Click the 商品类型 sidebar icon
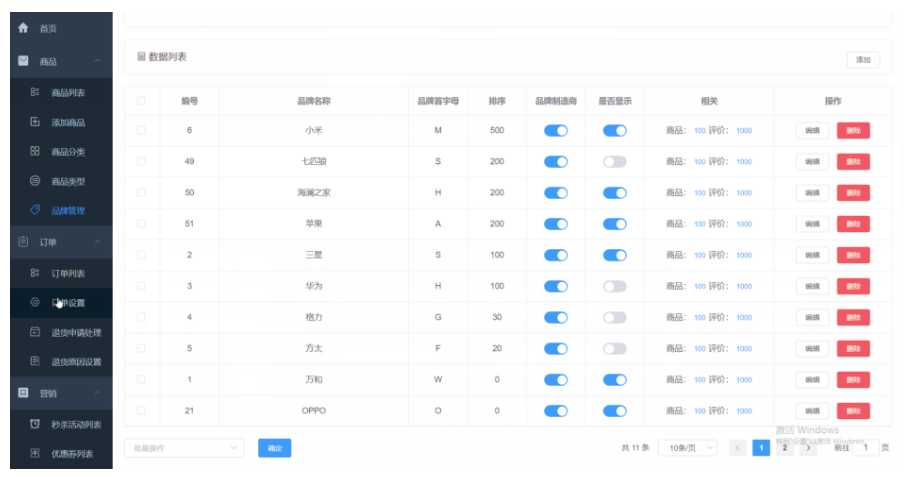 (35, 181)
